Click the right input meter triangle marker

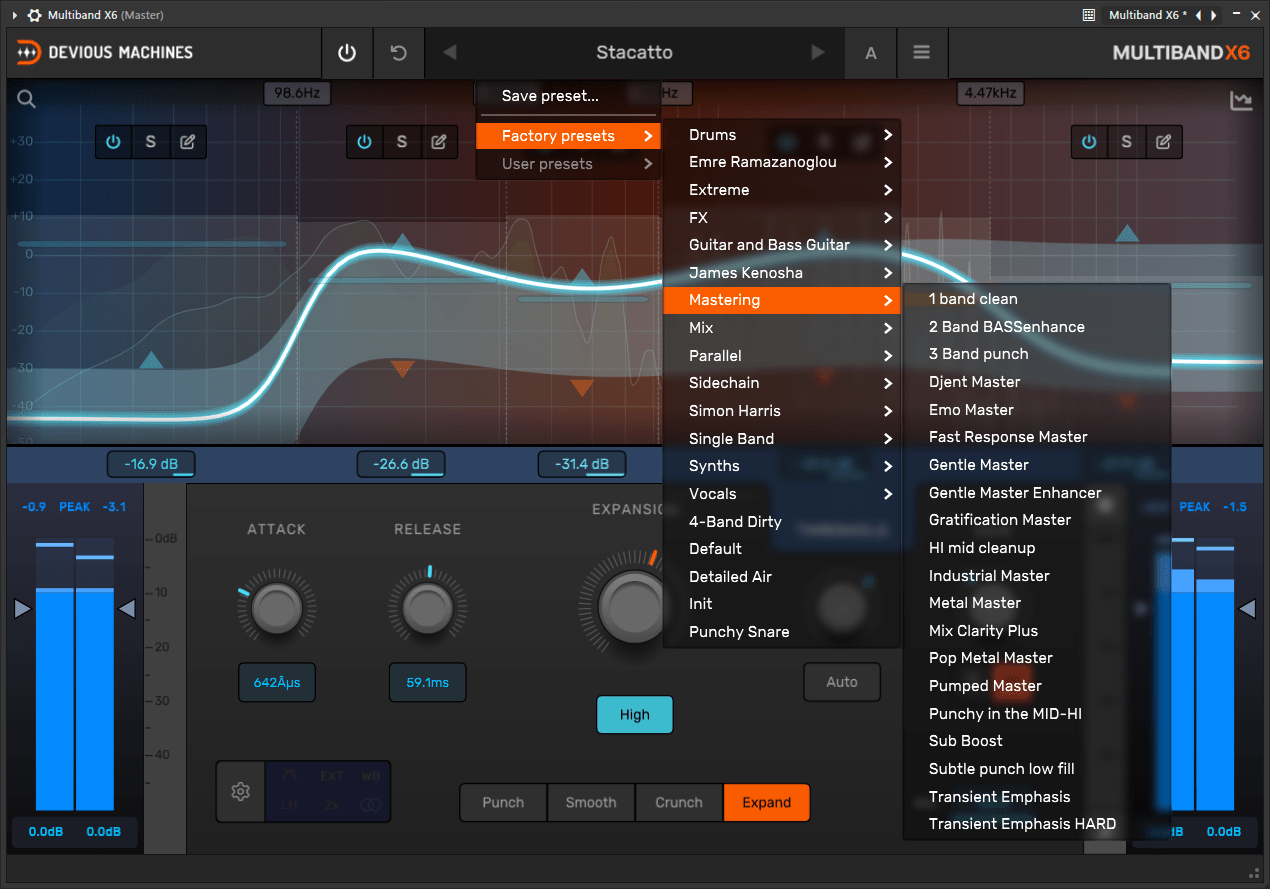(127, 609)
